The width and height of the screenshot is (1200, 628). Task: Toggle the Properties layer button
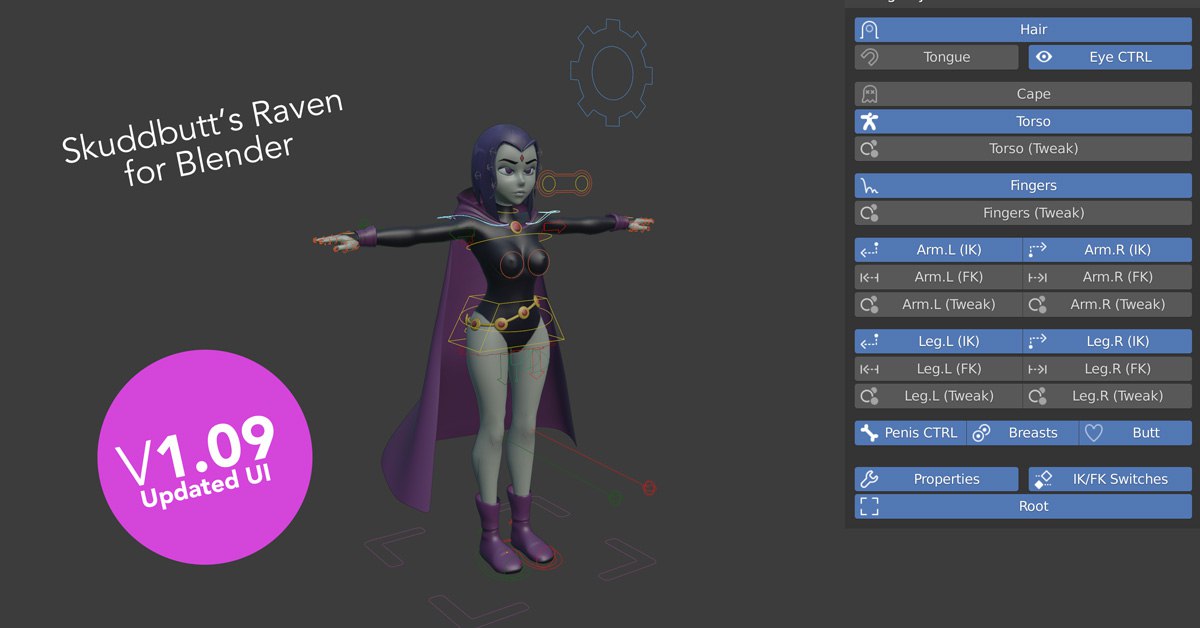936,478
